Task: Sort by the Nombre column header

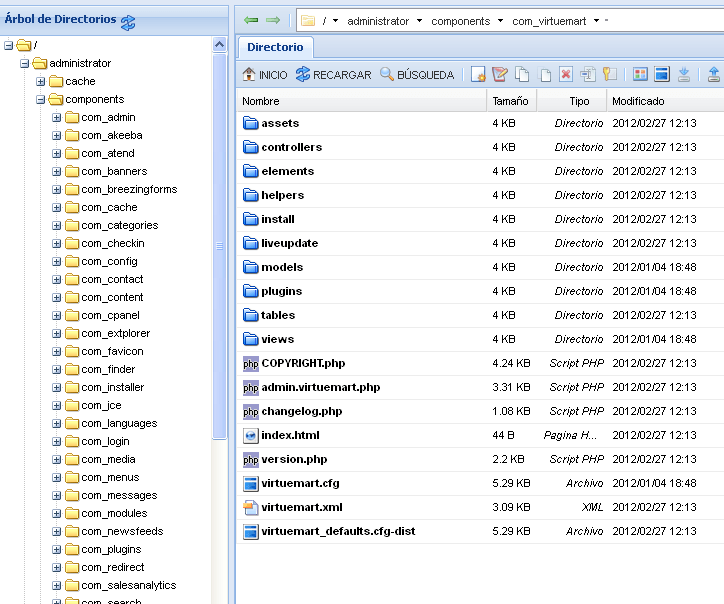Action: tap(362, 101)
